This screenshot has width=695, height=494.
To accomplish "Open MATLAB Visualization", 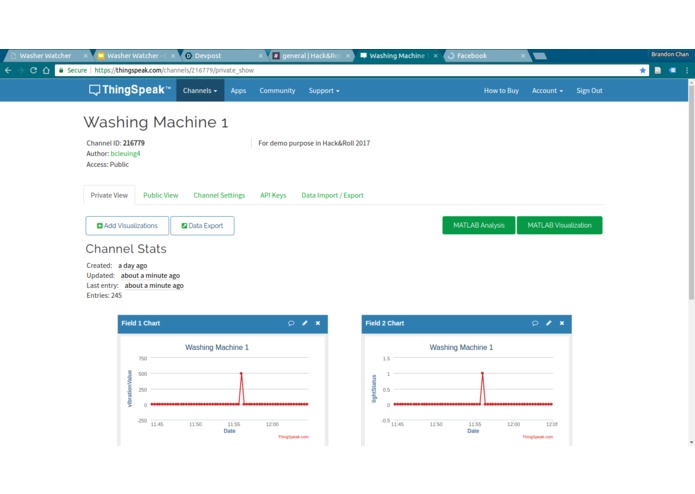I will point(559,225).
